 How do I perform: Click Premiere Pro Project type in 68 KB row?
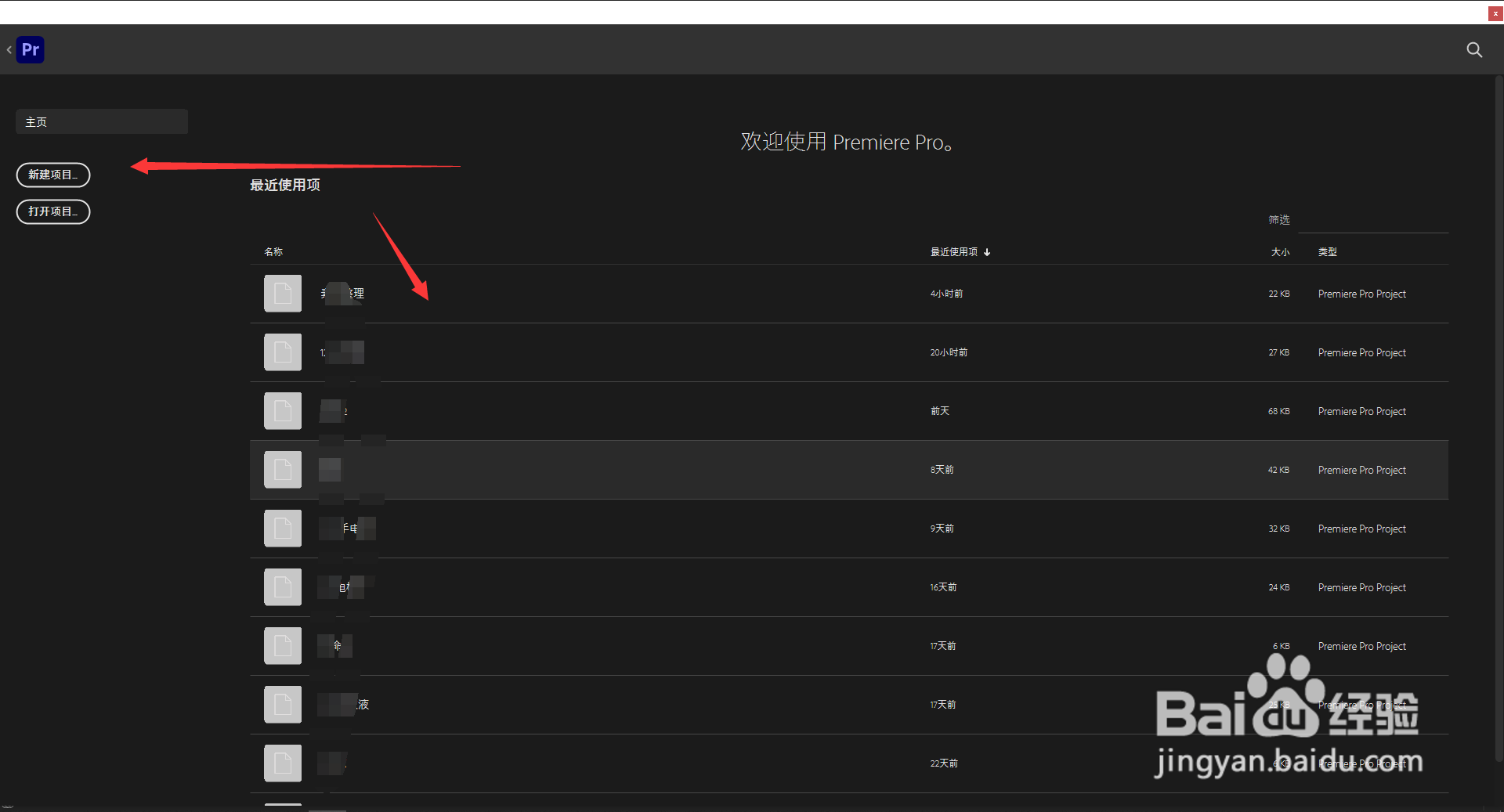(x=1362, y=411)
